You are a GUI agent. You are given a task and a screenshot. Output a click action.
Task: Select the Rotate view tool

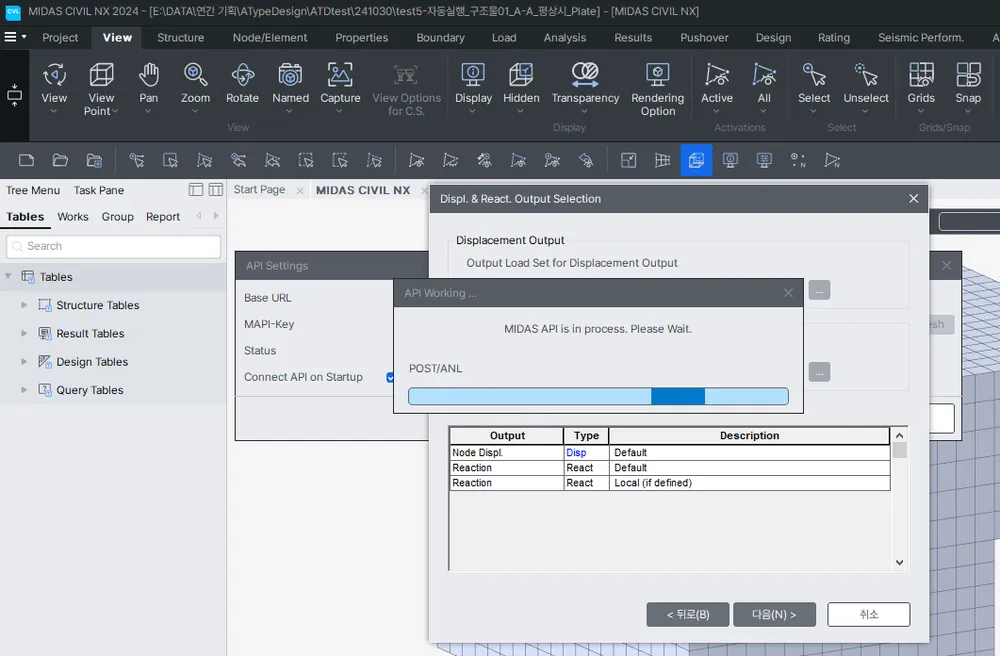(242, 75)
